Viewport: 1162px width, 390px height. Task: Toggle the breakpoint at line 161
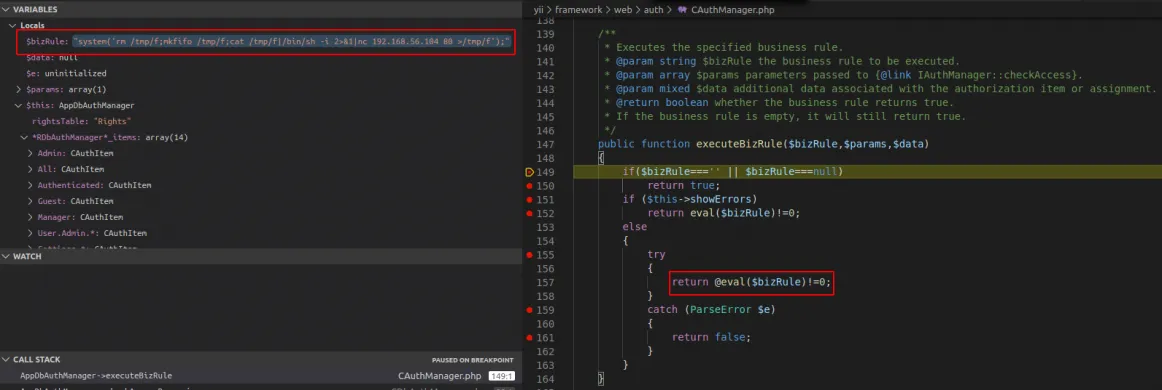529,337
